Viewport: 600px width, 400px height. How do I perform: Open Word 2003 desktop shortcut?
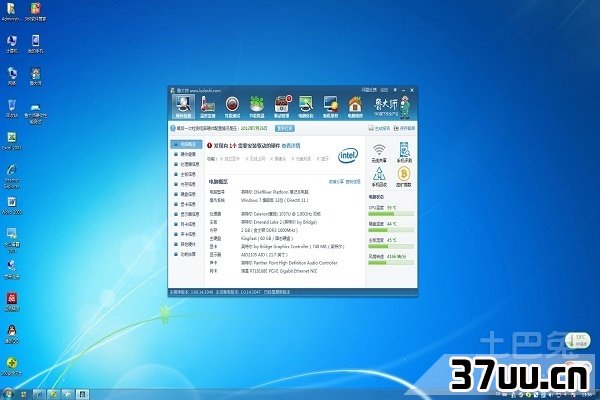[12, 205]
